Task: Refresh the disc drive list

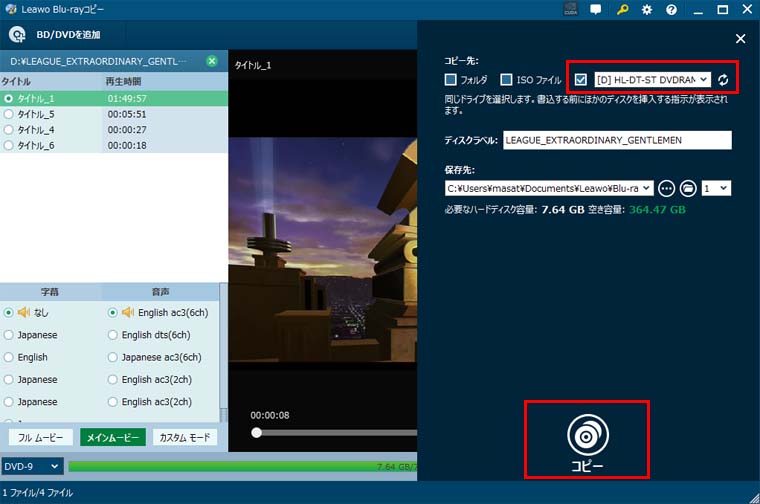Action: click(723, 79)
